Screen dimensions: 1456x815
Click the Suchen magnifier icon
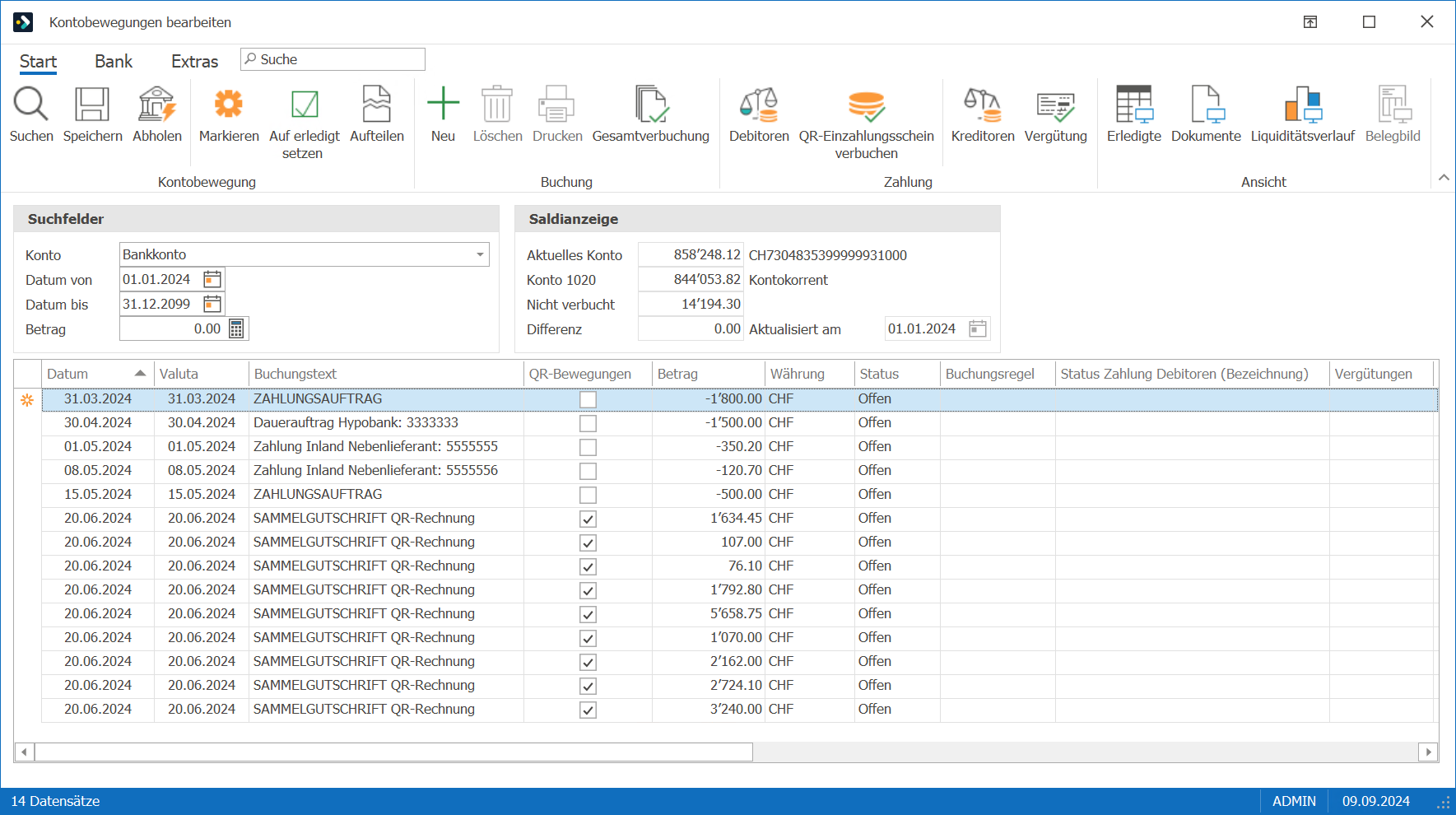31,105
